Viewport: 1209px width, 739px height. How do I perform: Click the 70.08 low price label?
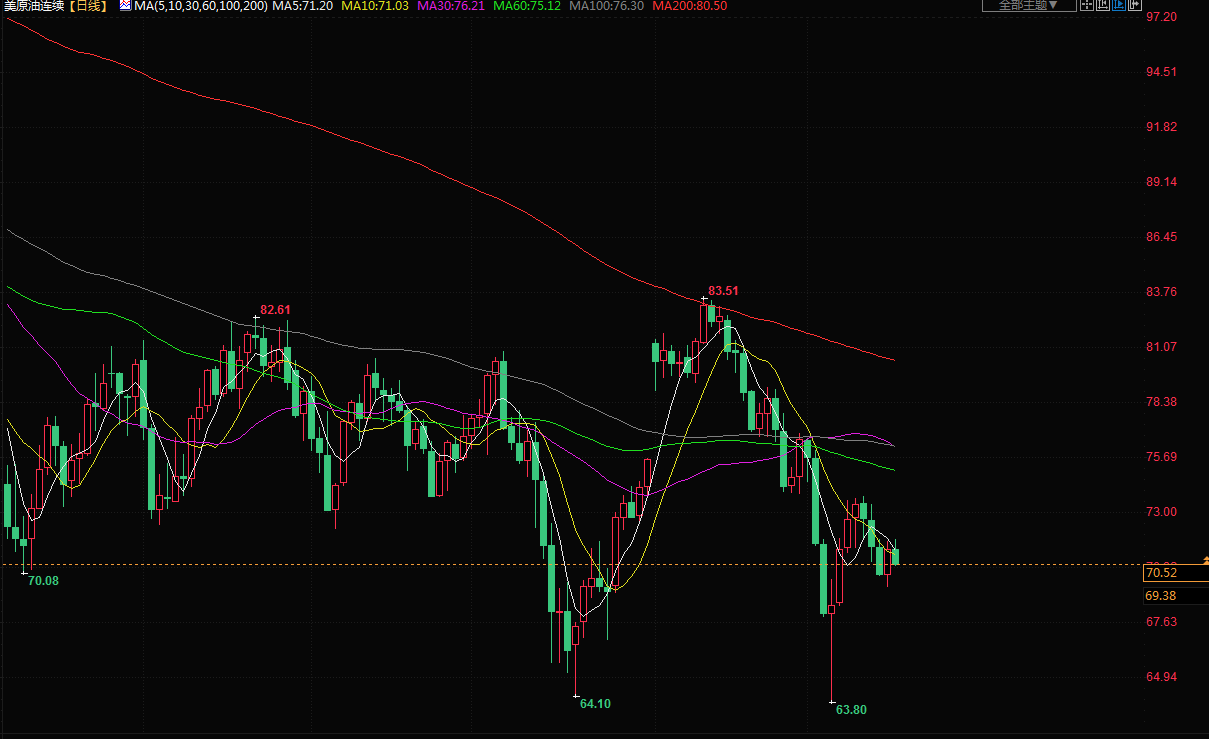point(43,581)
